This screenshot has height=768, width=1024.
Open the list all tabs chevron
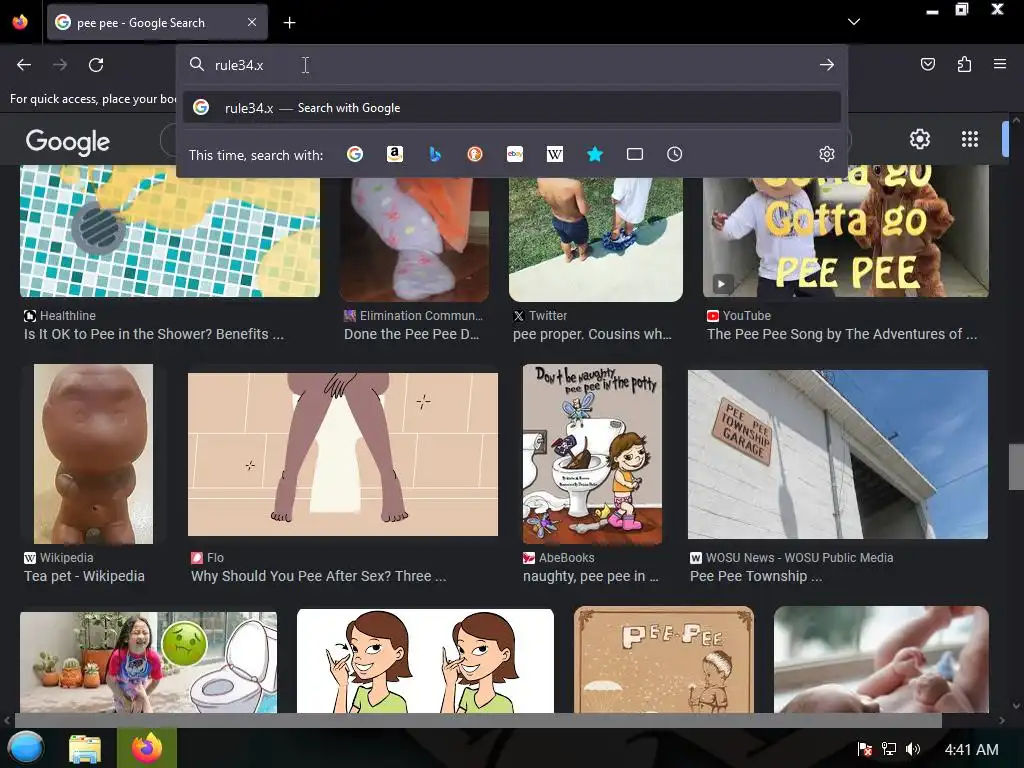pyautogui.click(x=854, y=22)
